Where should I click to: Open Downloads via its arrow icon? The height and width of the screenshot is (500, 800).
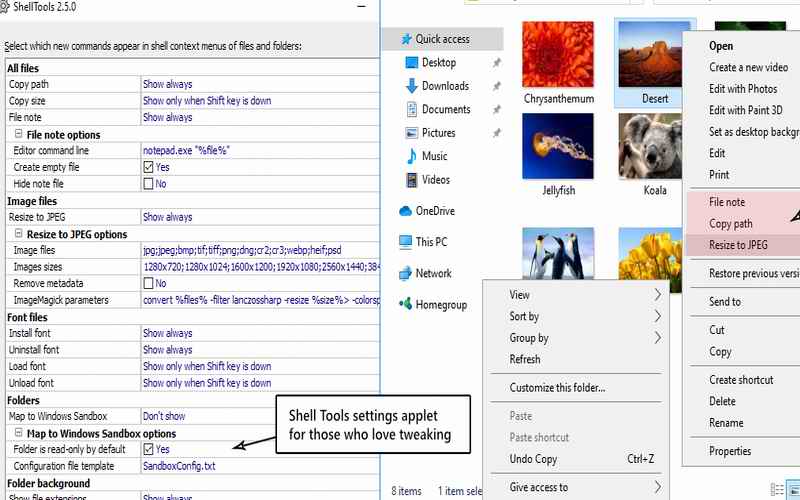(x=411, y=86)
